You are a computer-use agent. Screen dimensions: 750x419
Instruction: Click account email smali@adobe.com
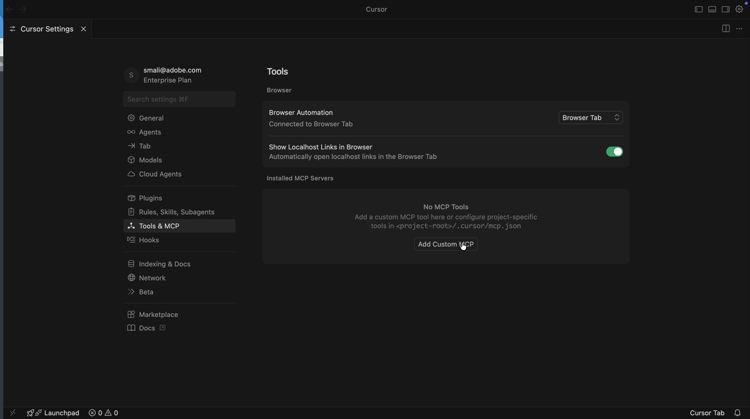point(172,70)
